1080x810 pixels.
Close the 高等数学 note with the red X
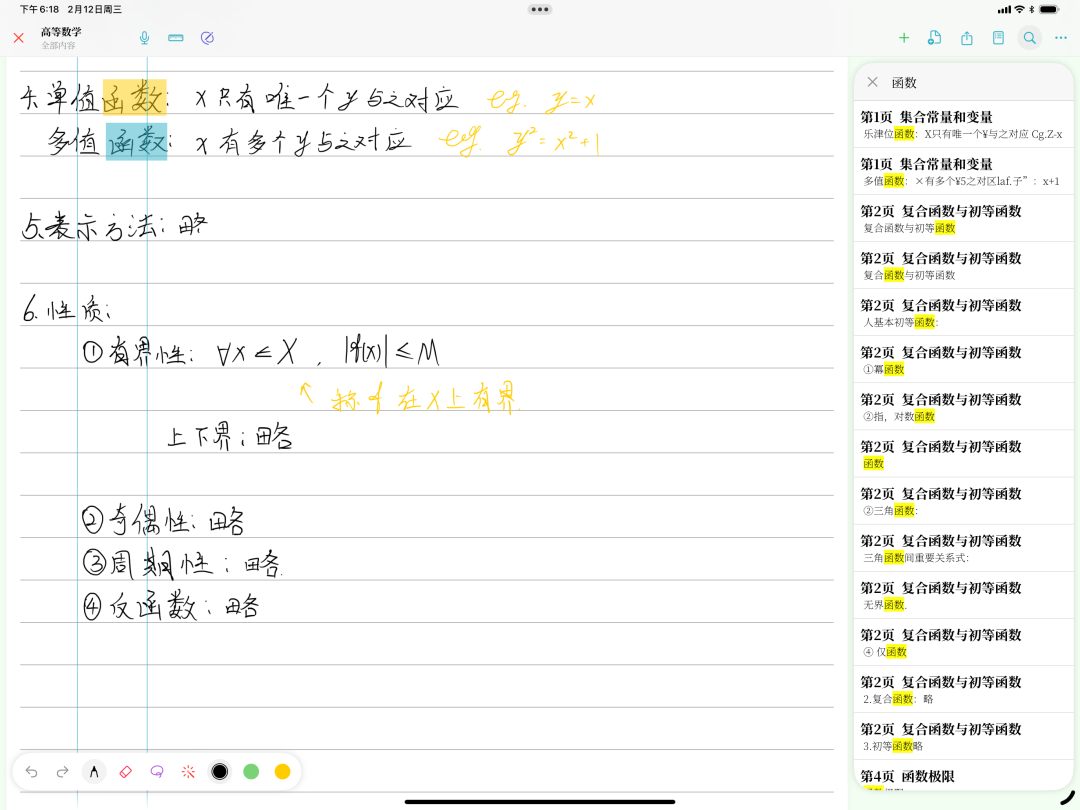point(19,38)
